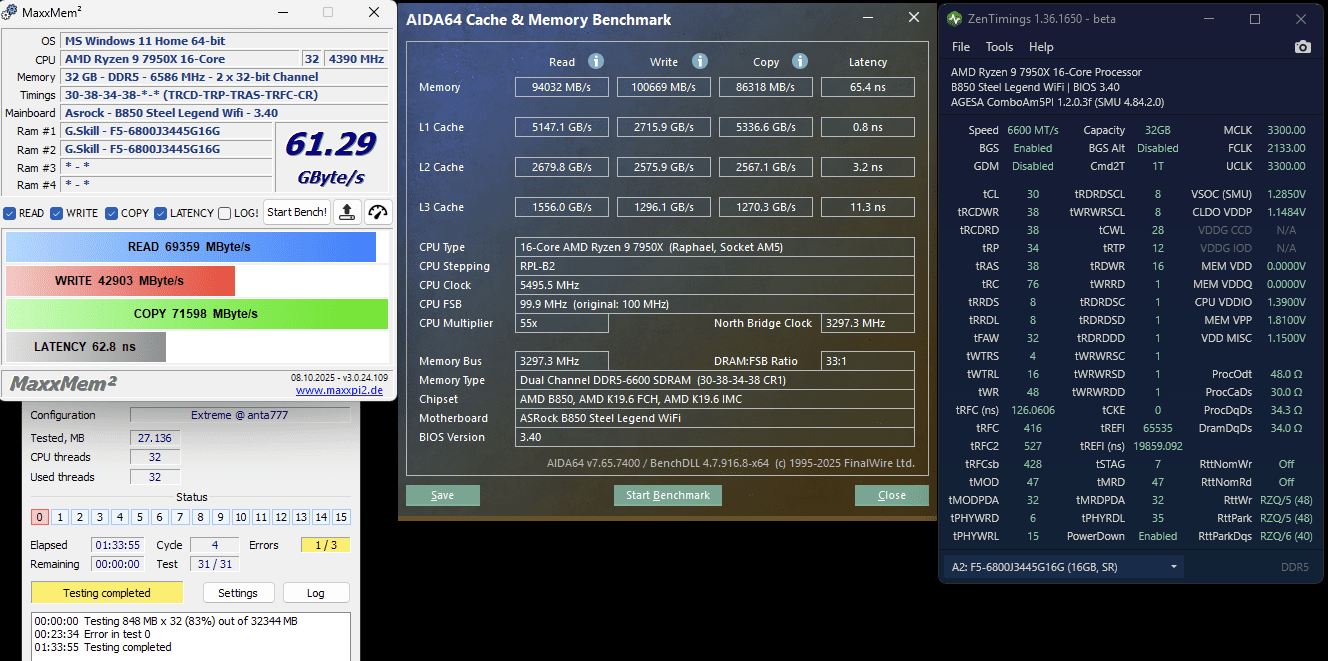The image size is (1328, 661).
Task: Open the www.maxxpi2.de link
Action: [339, 390]
